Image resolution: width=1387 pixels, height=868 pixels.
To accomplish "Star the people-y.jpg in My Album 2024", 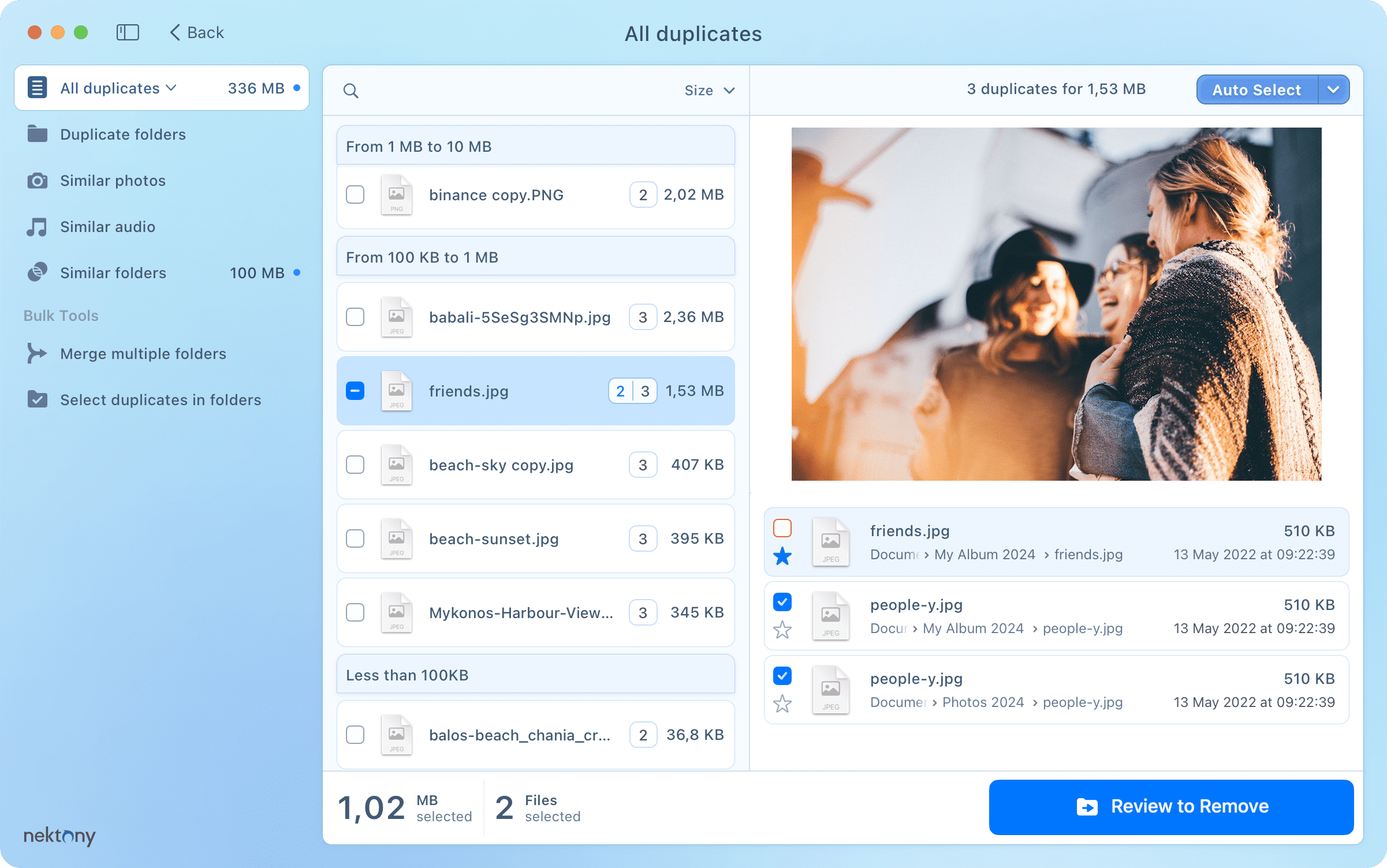I will point(782,630).
